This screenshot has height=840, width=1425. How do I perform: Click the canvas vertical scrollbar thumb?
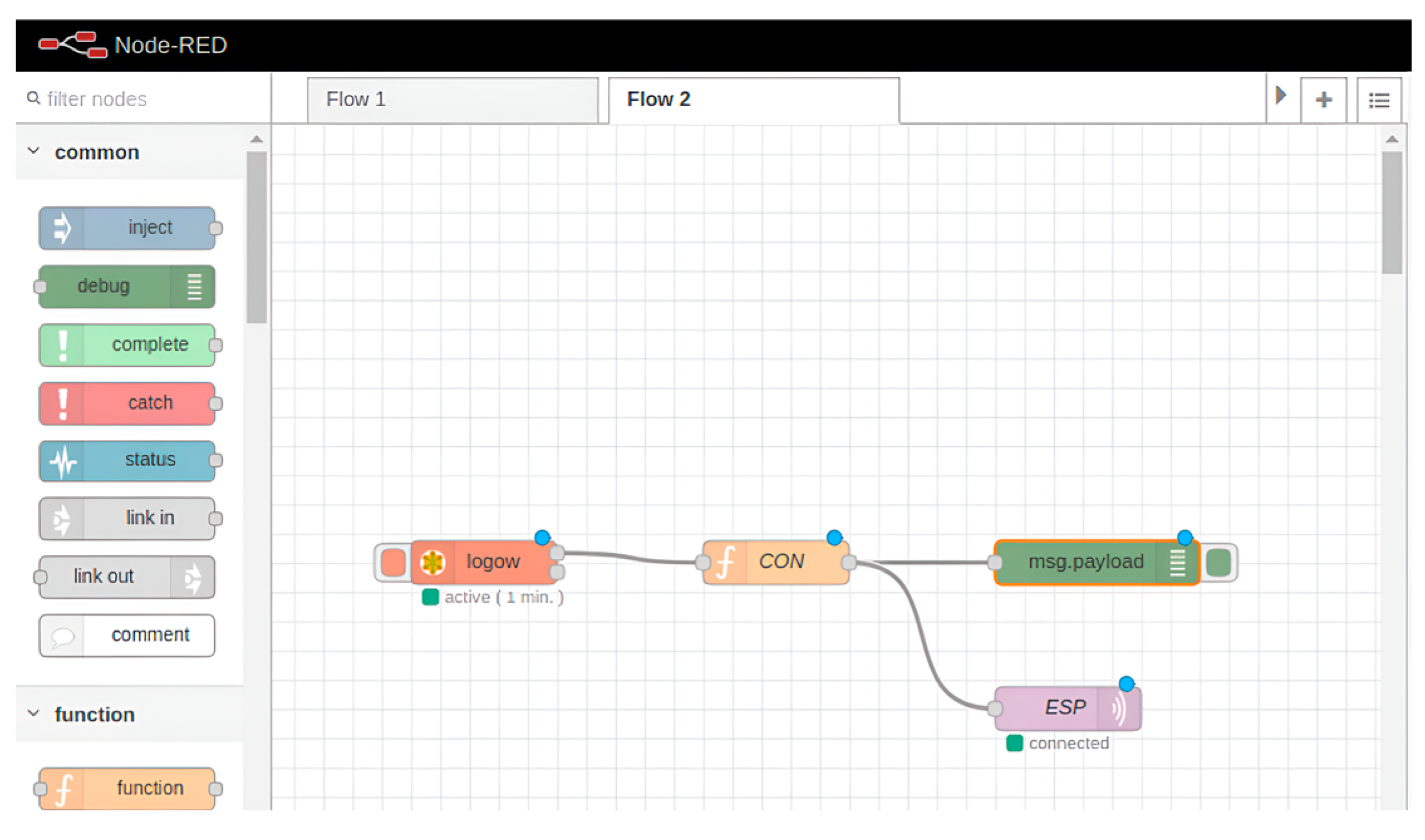[1391, 213]
